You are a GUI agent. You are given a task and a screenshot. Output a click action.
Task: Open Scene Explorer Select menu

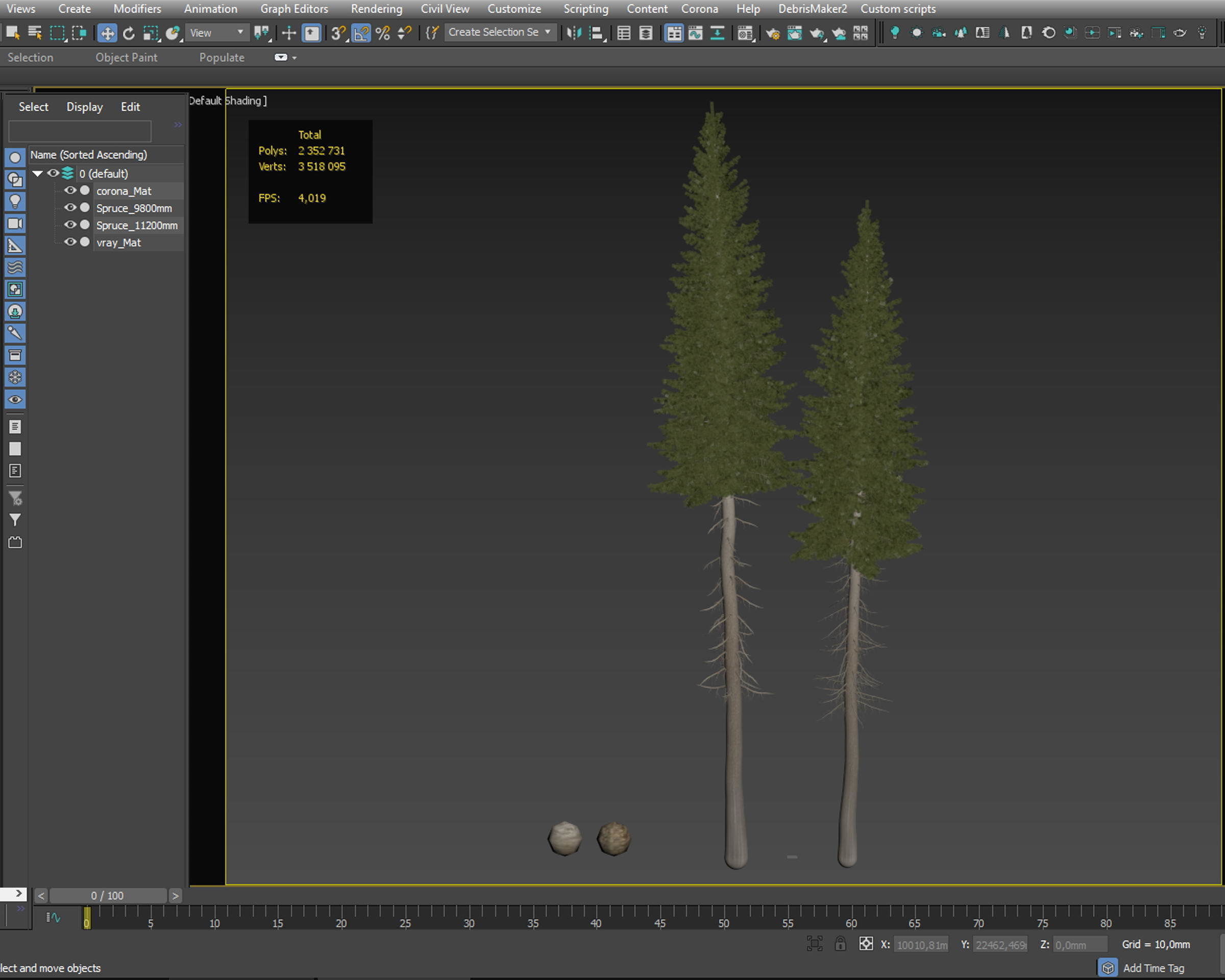click(x=34, y=107)
